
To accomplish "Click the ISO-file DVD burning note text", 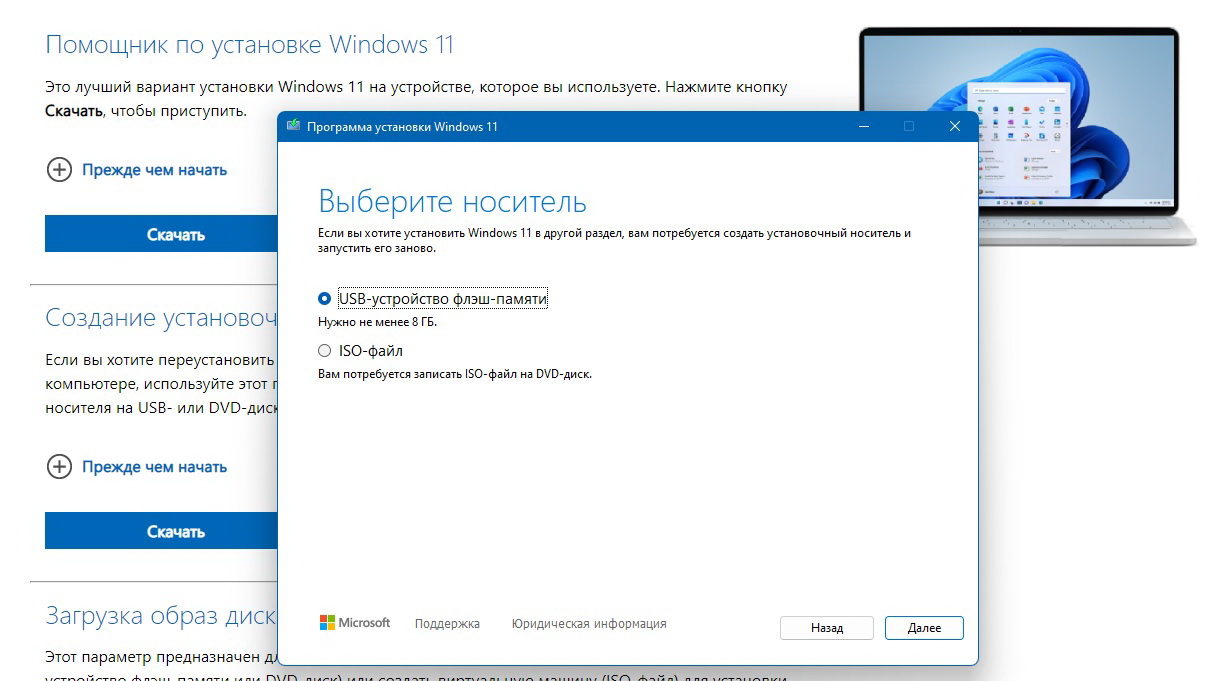I will click(x=455, y=374).
